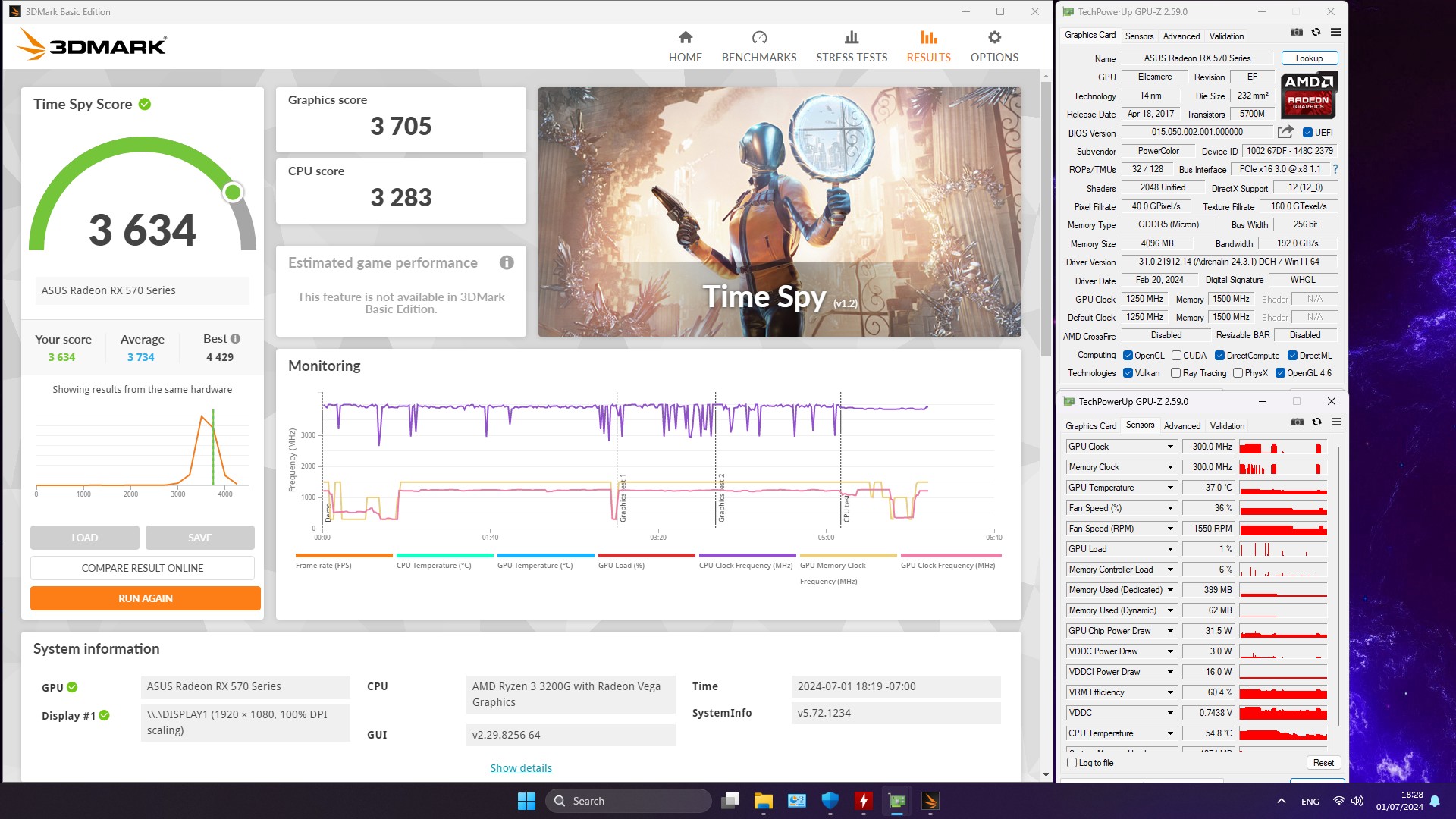
Task: Open File Explorer from taskbar
Action: click(764, 801)
